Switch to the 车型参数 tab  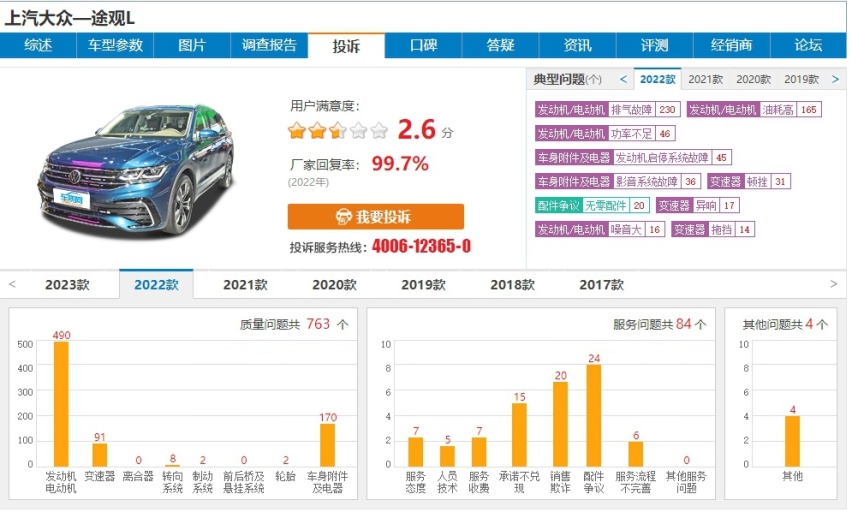point(115,45)
